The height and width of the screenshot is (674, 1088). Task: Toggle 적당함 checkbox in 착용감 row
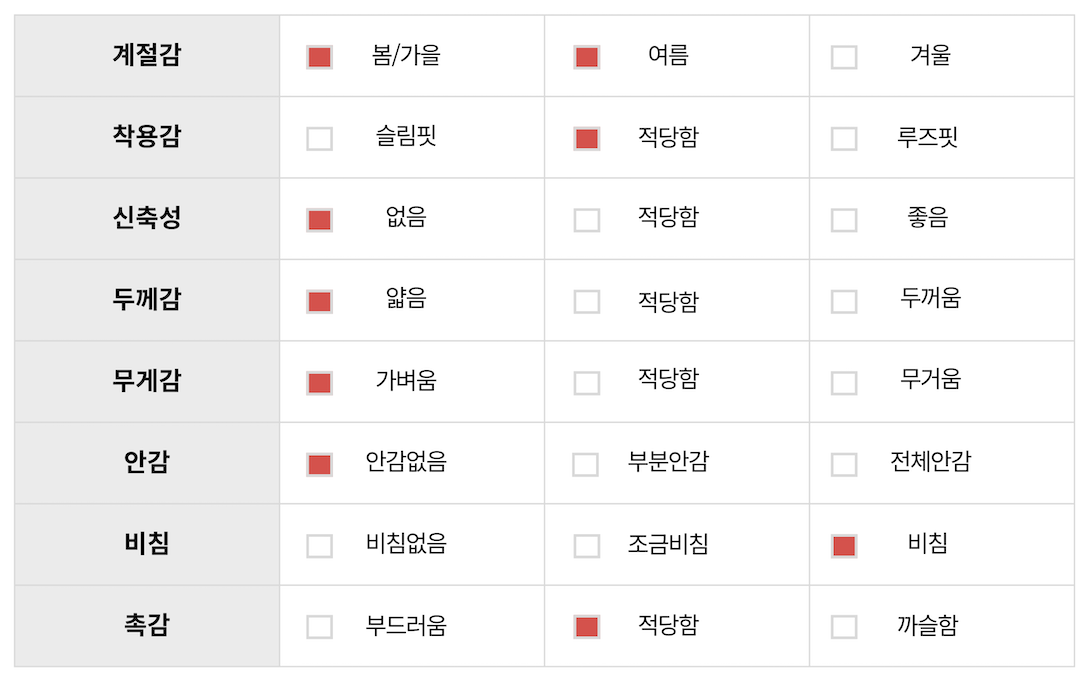(x=587, y=139)
